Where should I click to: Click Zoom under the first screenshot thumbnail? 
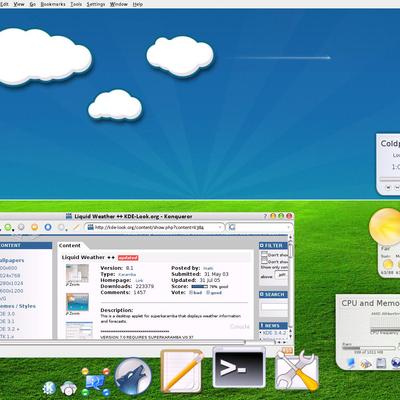tap(74, 284)
